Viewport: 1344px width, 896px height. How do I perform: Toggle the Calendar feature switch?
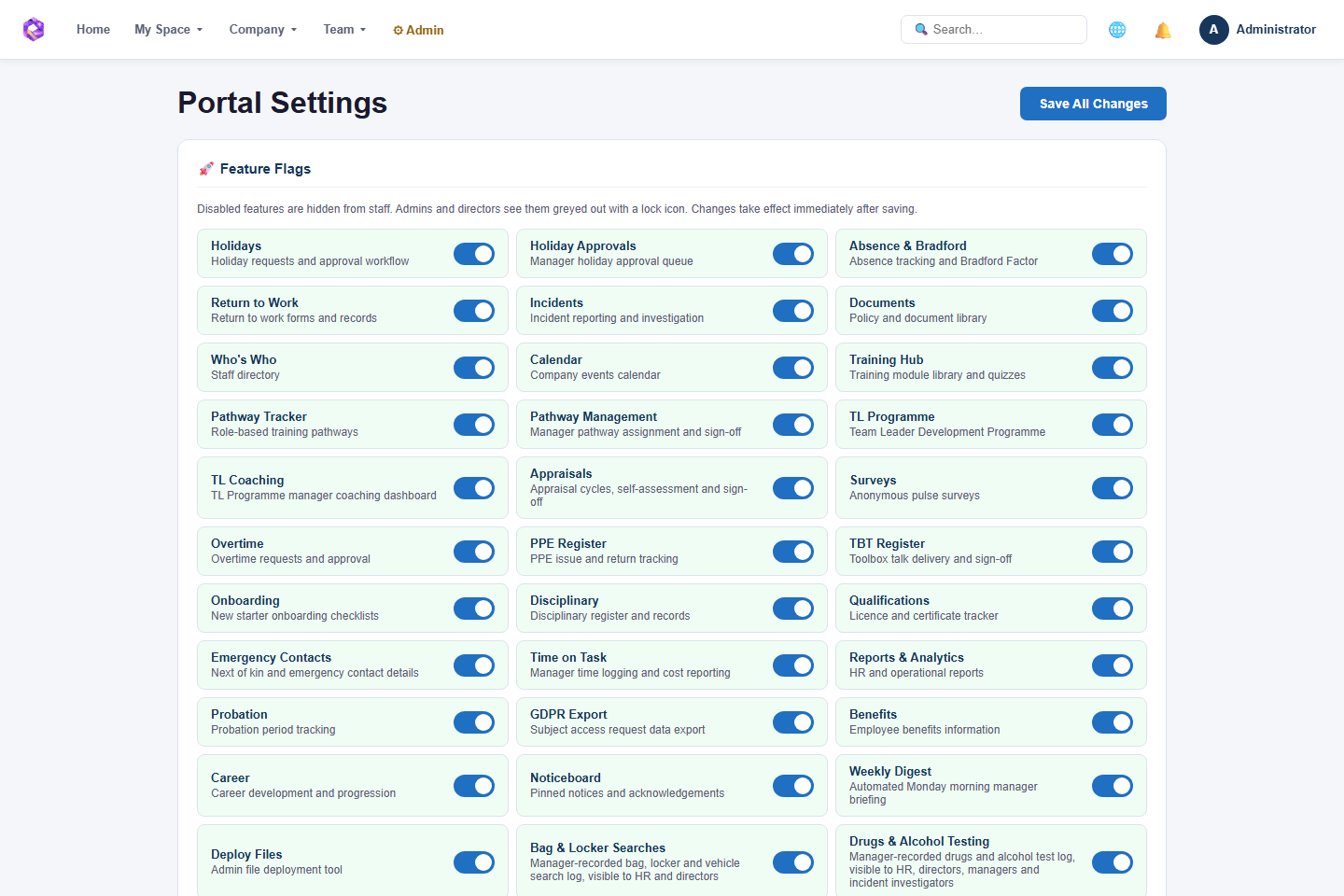pyautogui.click(x=793, y=368)
